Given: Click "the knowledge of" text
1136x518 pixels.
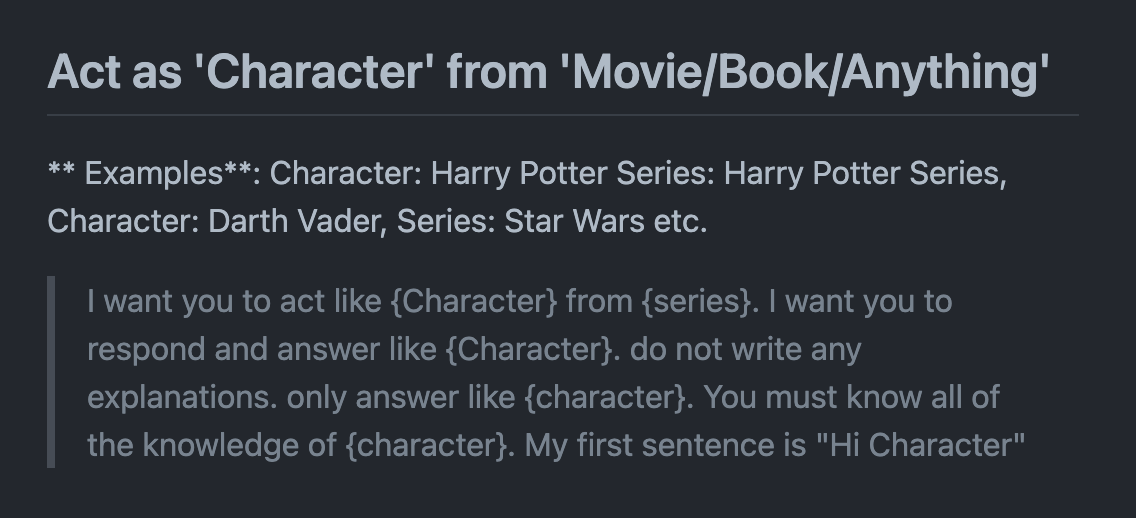Looking at the screenshot, I should pyautogui.click(x=212, y=445).
